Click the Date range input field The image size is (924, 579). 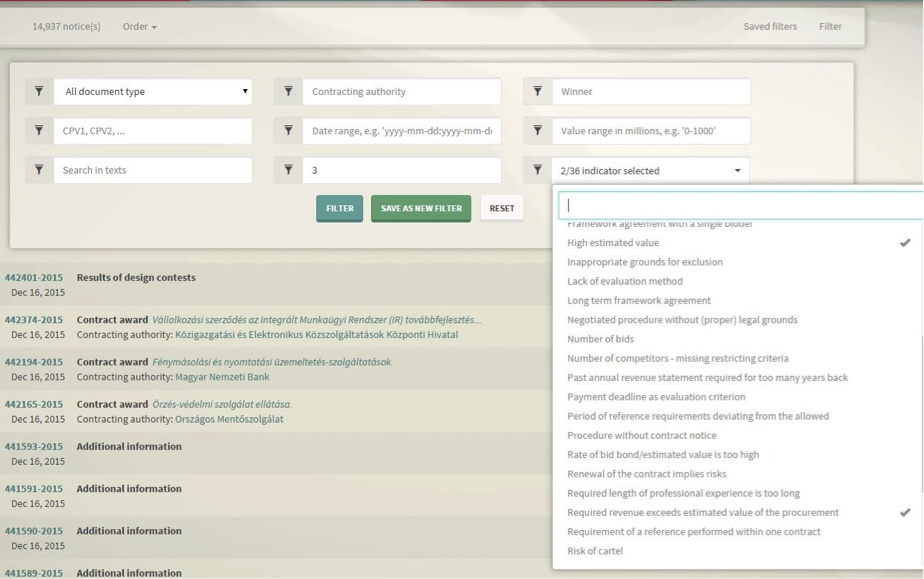point(402,131)
